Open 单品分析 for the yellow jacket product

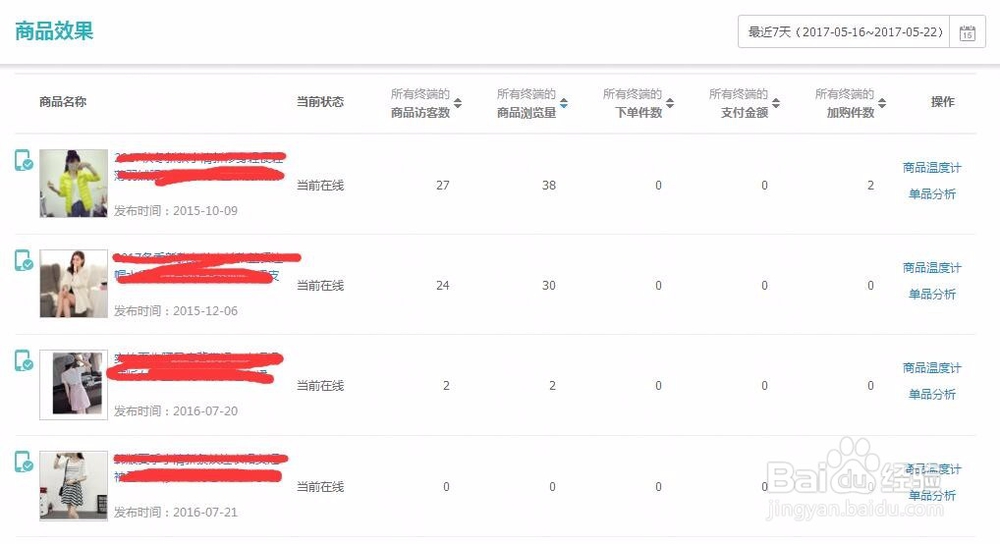click(x=932, y=194)
